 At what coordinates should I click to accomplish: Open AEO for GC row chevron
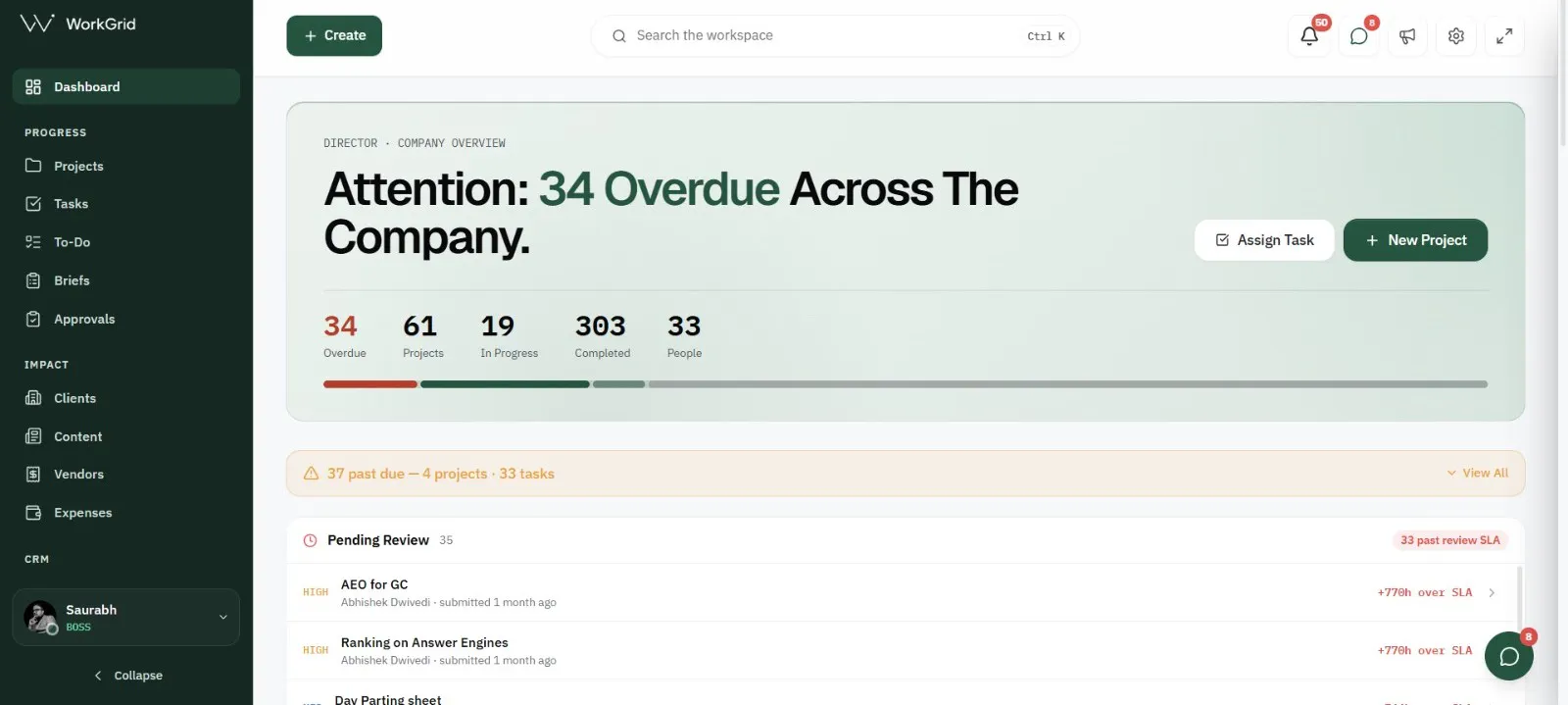(1492, 592)
